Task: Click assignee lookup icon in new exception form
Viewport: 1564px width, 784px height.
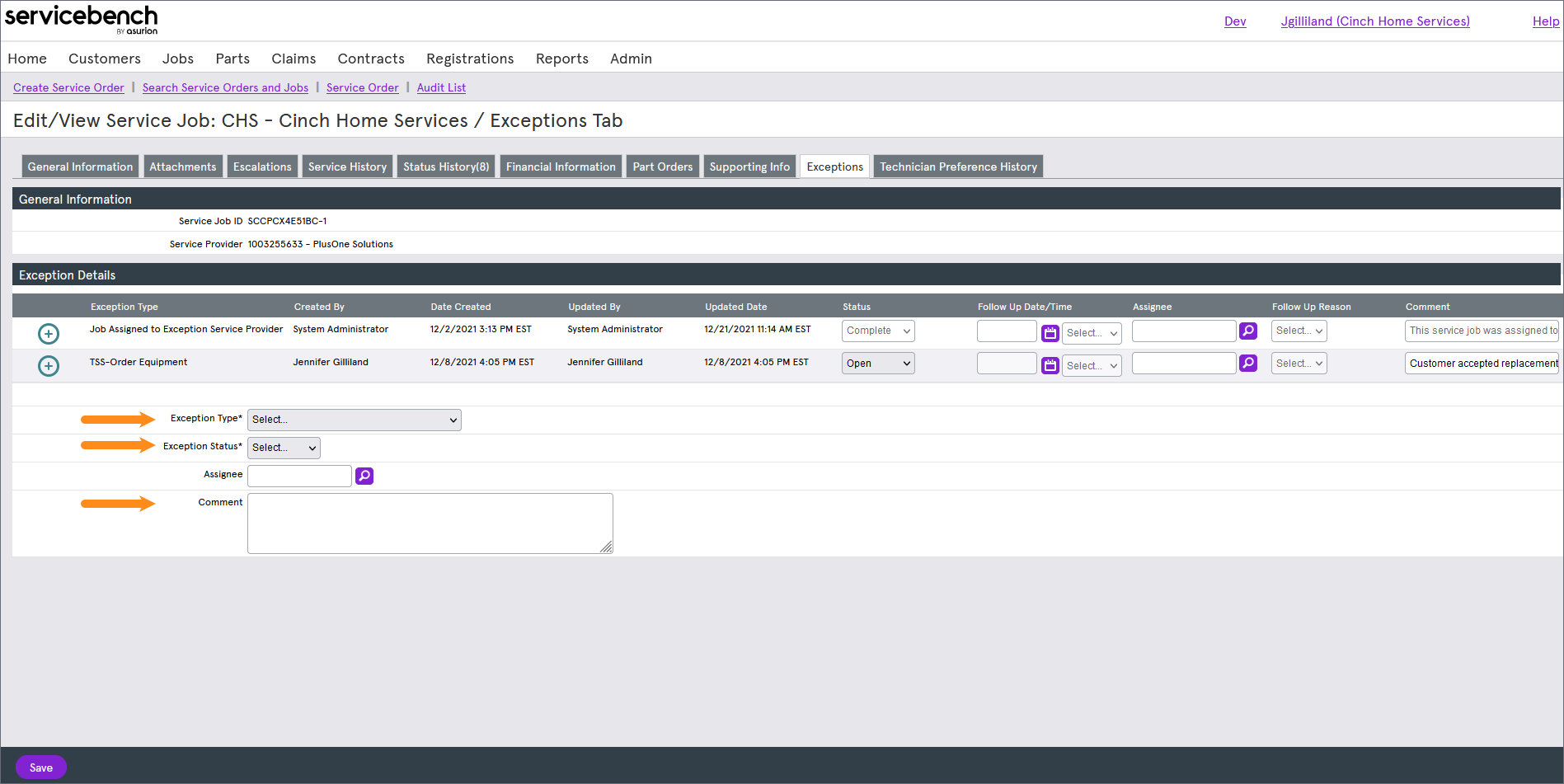Action: pos(364,476)
